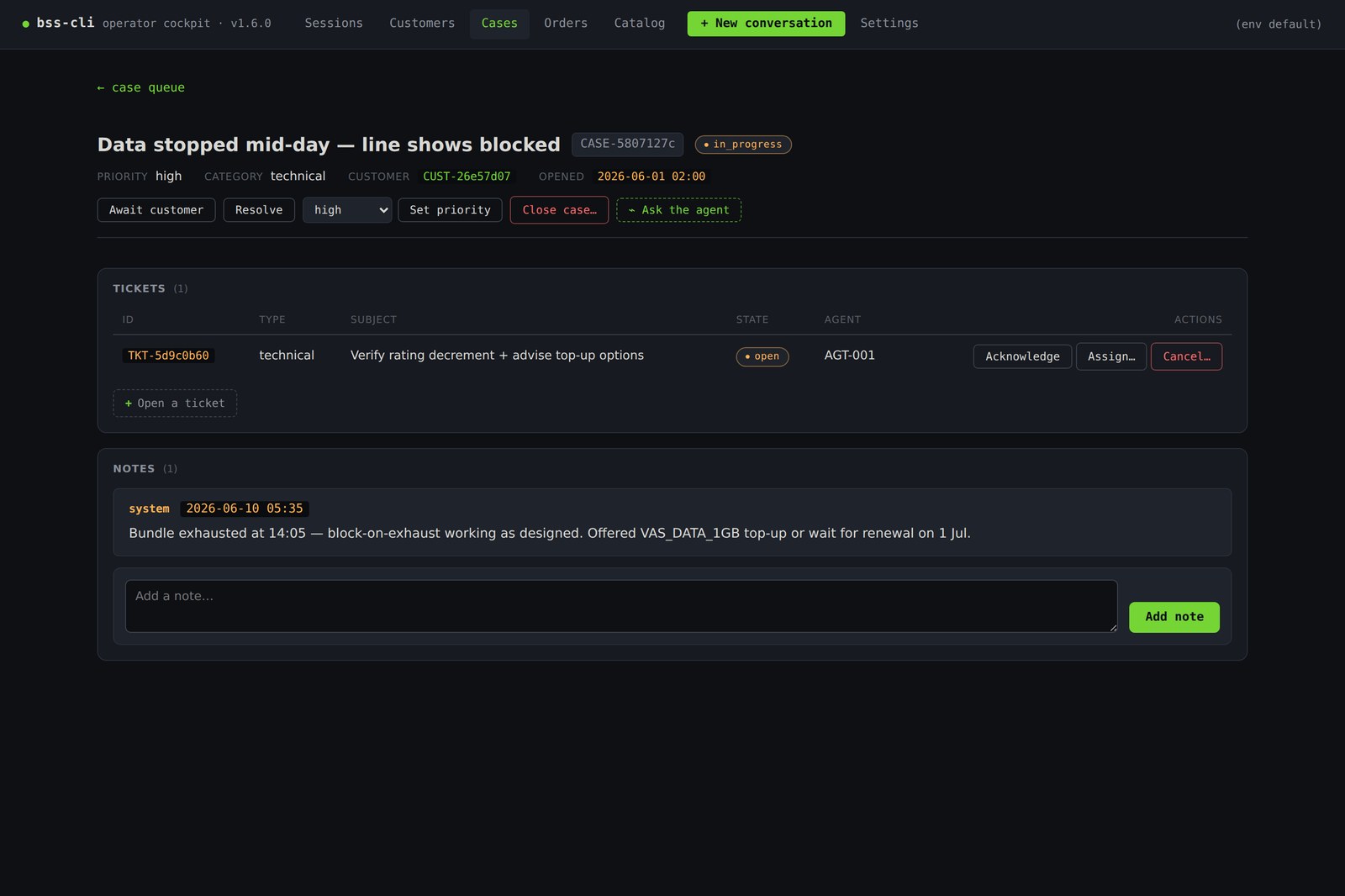The width and height of the screenshot is (1345, 896).
Task: Click the Set priority button
Action: 450,210
